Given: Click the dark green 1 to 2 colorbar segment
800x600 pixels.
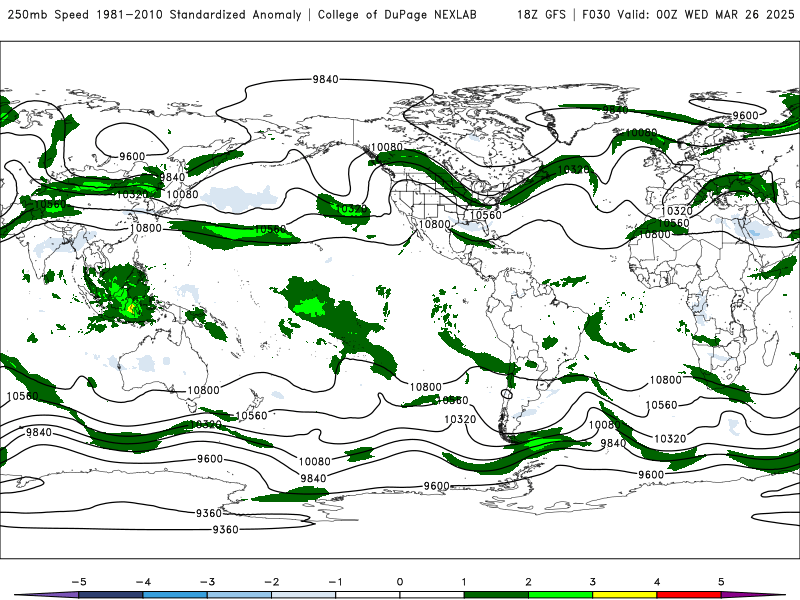Looking at the screenshot, I should (496, 595).
